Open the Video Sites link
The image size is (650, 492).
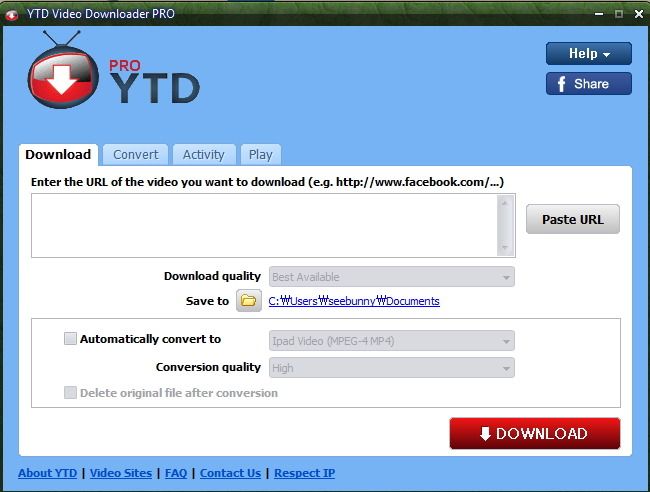[121, 473]
